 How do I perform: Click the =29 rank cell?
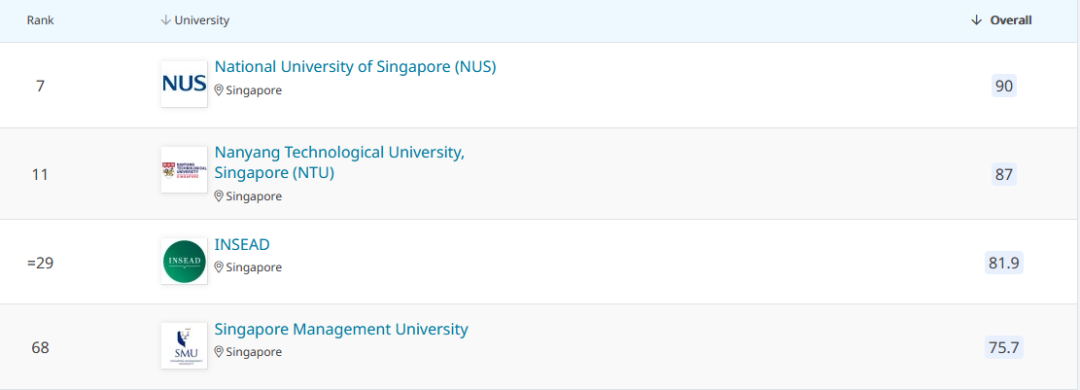(41, 263)
